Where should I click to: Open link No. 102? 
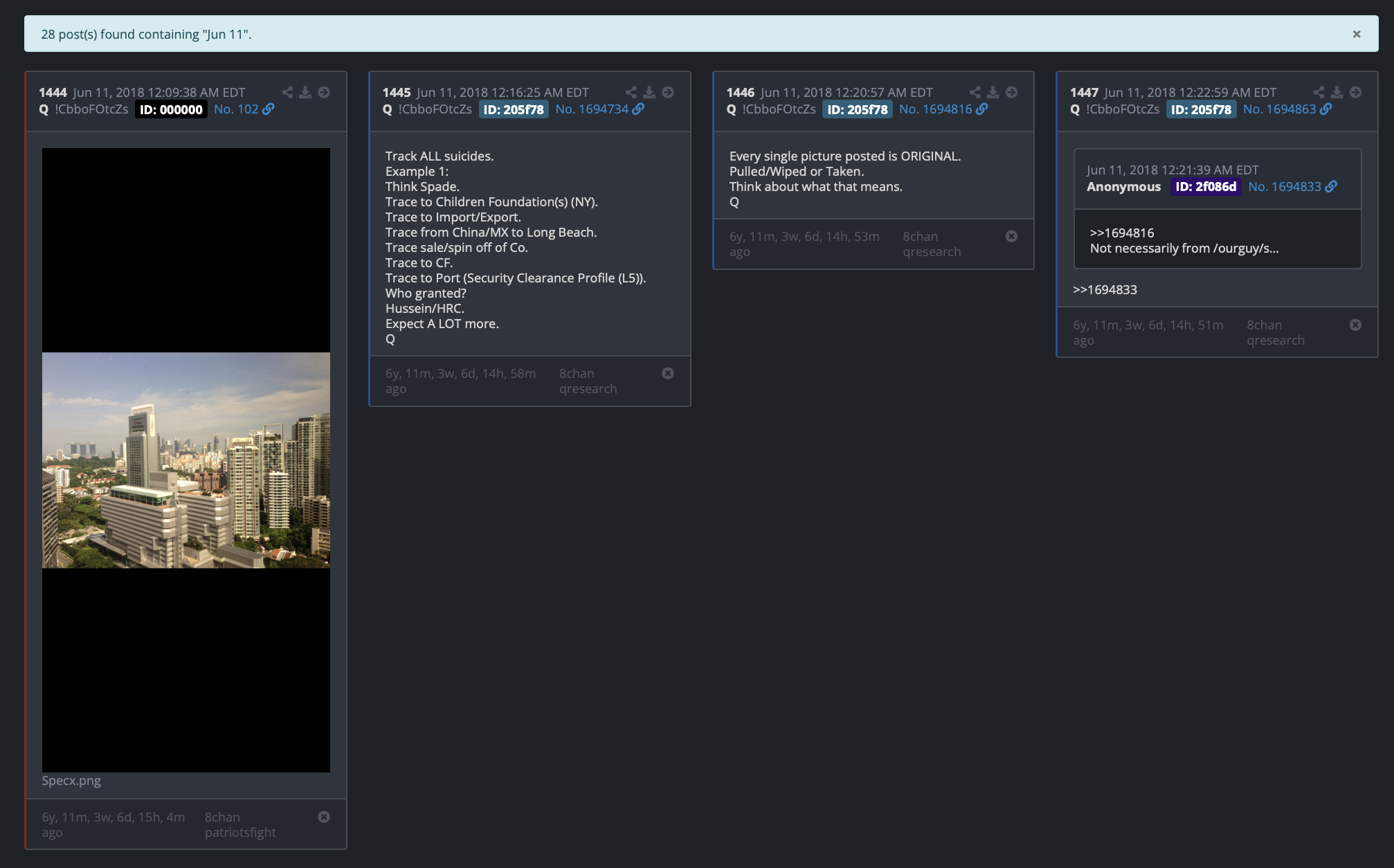(x=244, y=109)
